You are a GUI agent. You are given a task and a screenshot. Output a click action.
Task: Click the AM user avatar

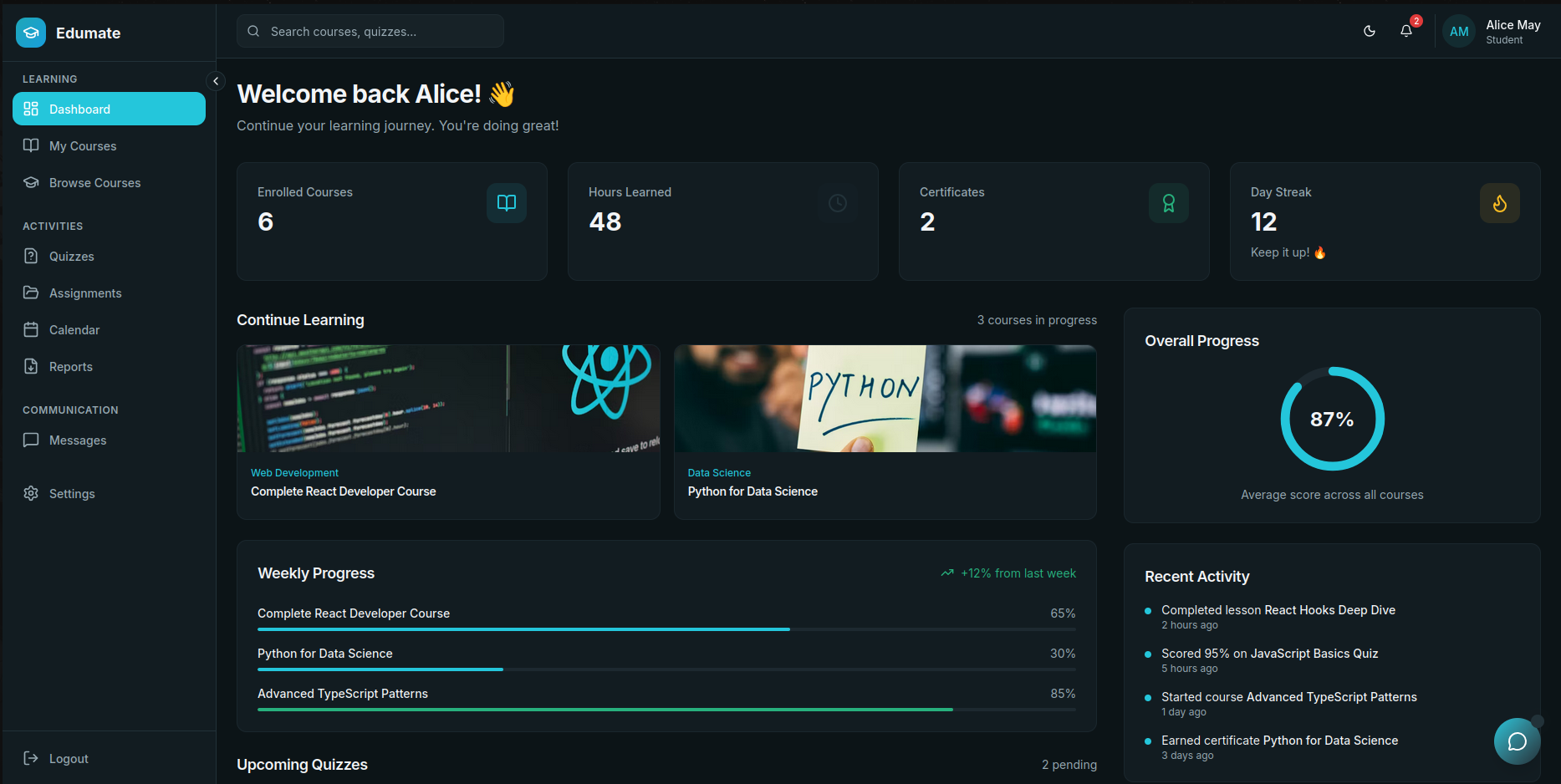point(1459,31)
